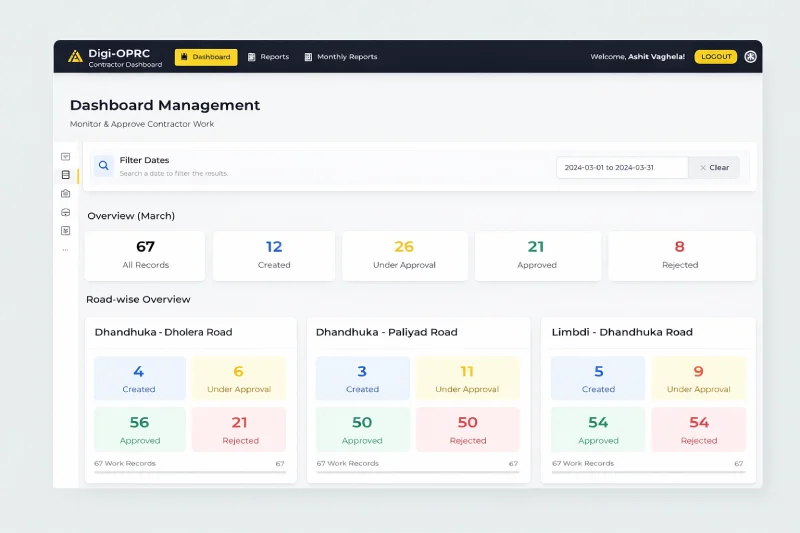Select the highlighted list icon in sidebar

coord(65,175)
